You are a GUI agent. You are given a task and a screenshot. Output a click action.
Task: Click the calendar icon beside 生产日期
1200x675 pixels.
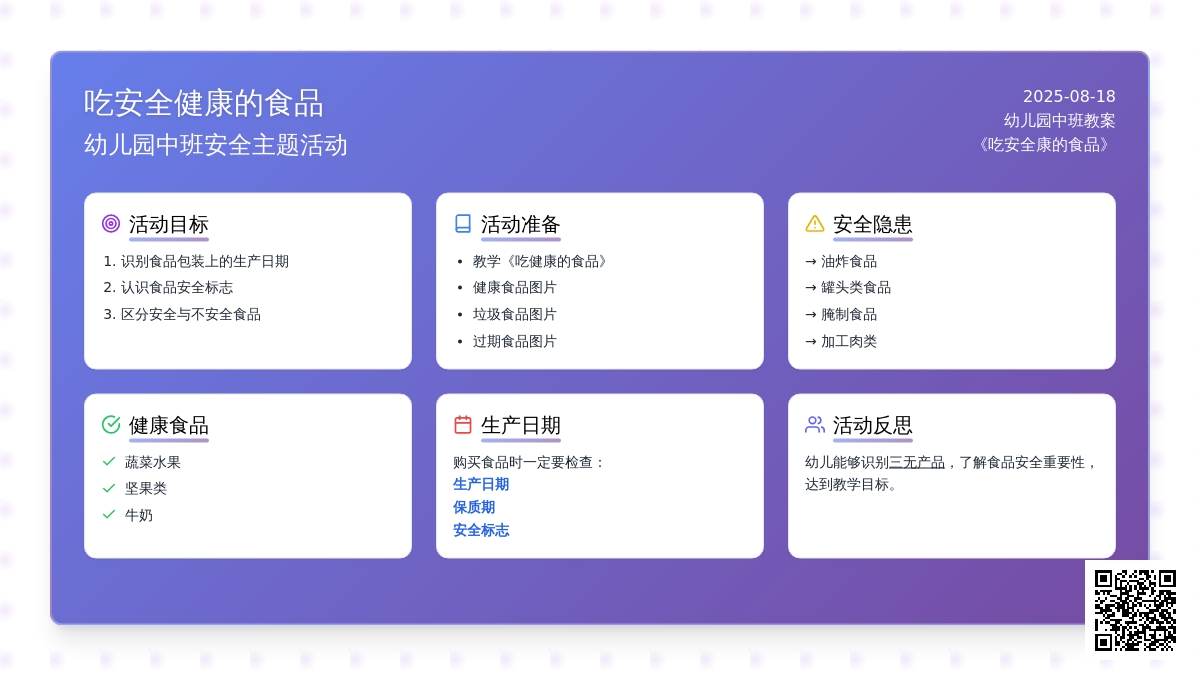[463, 425]
